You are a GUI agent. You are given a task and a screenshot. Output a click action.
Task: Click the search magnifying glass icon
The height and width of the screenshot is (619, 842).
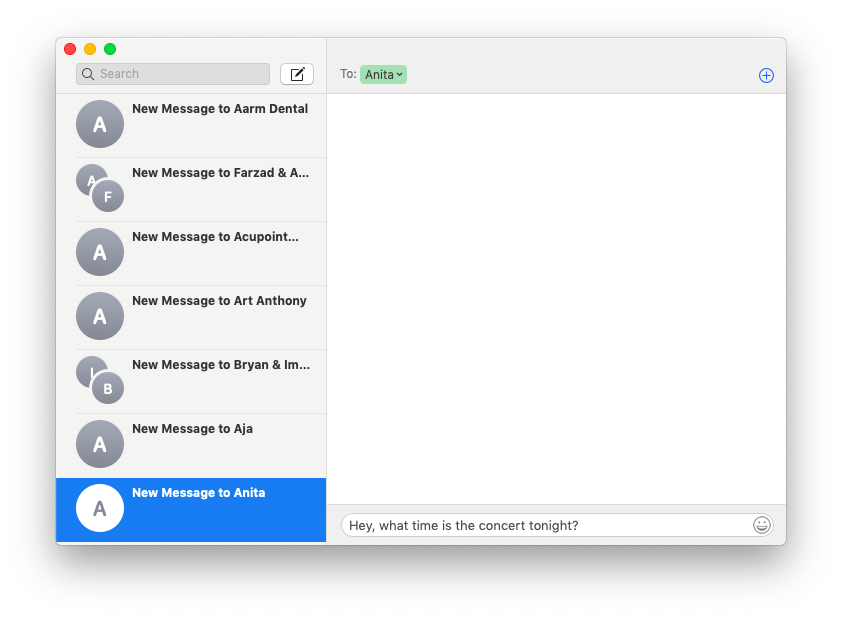click(x=88, y=74)
